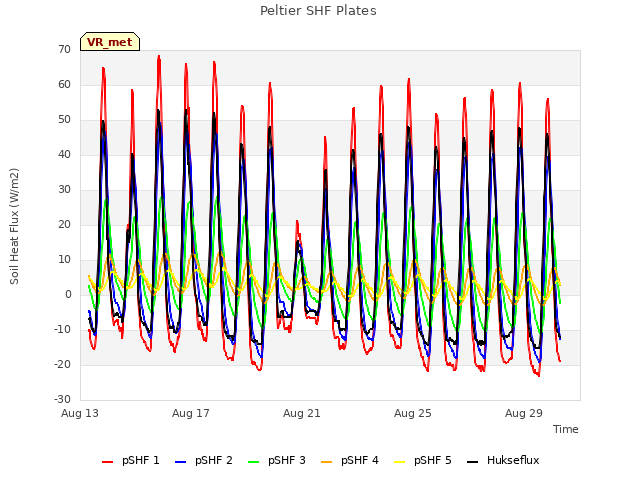The width and height of the screenshot is (640, 480).
Task: Click the Aug 17 date tick label
Action: pyautogui.click(x=191, y=413)
